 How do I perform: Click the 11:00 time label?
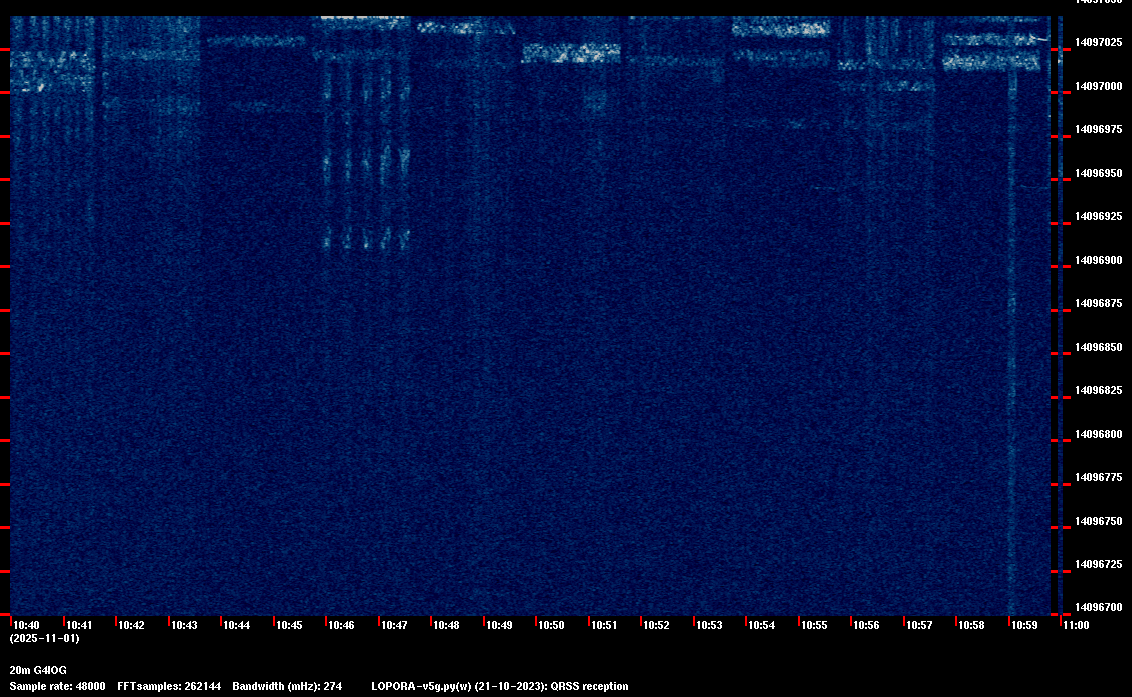(x=1076, y=625)
